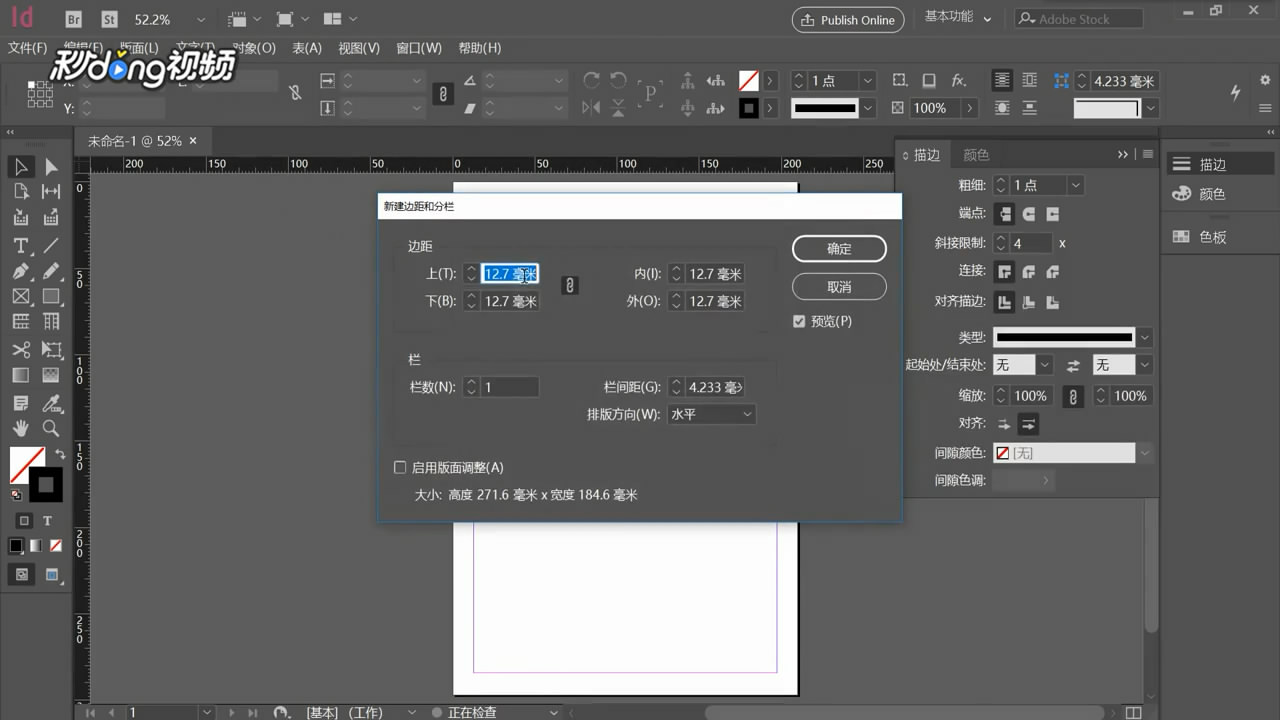Image resolution: width=1280 pixels, height=720 pixels.
Task: Open the zoom level 52.2% dropdown
Action: [201, 19]
